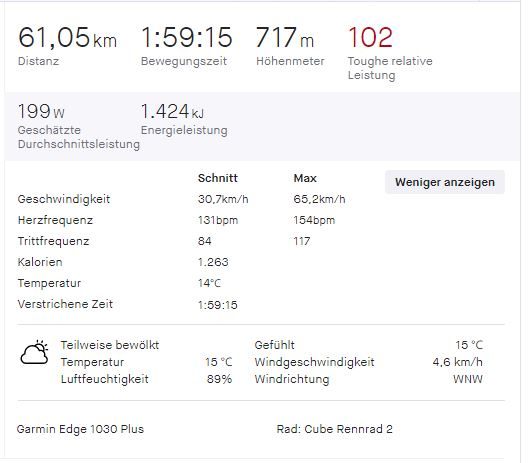Click the Weniger anzeigen button
This screenshot has width=528, height=463.
[444, 182]
